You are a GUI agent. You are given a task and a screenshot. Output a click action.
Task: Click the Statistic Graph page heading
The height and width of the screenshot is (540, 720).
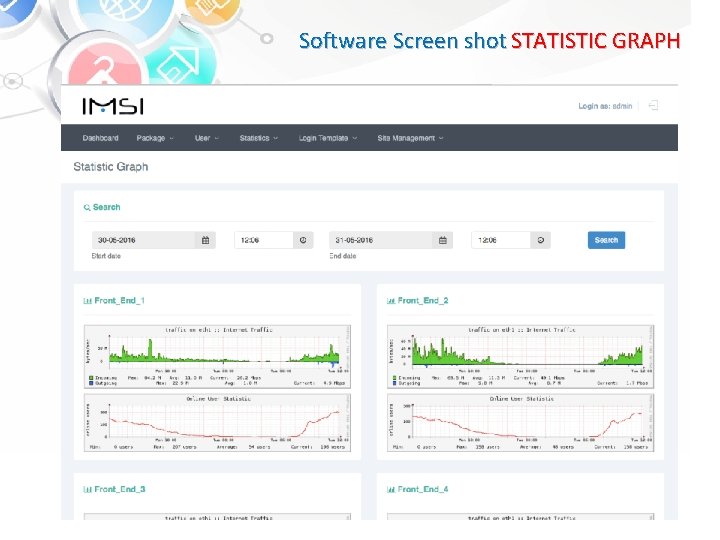click(111, 167)
